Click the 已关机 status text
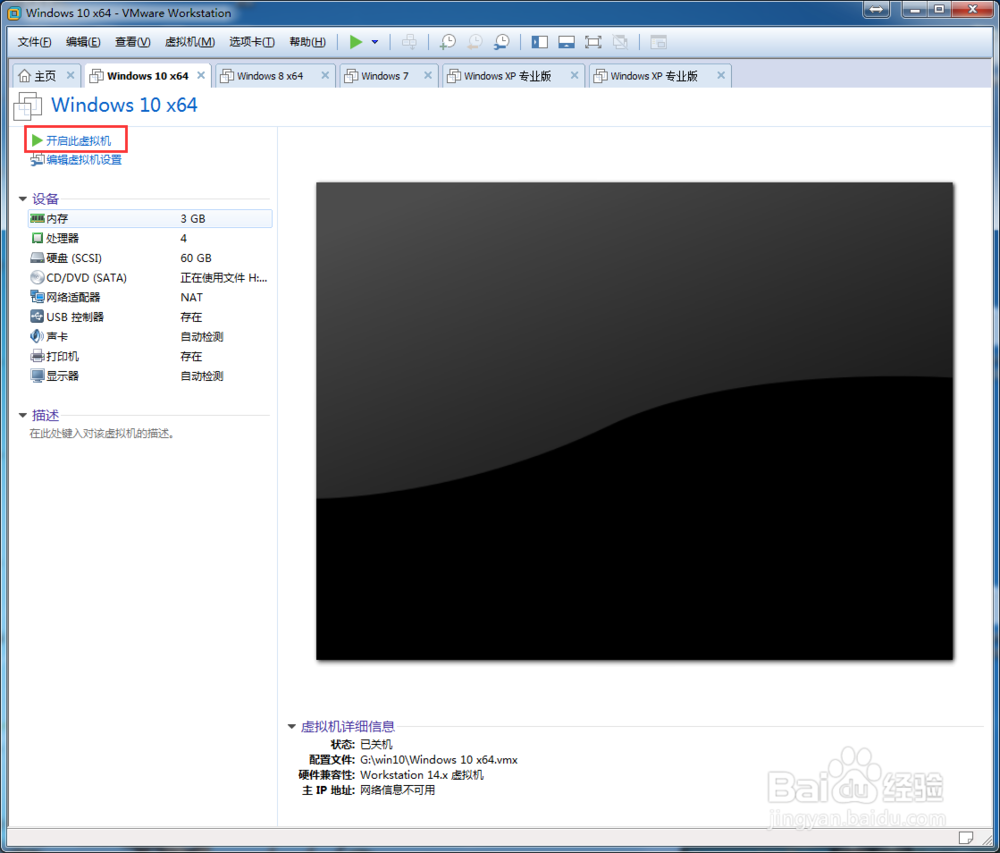This screenshot has height=853, width=1000. tap(376, 745)
